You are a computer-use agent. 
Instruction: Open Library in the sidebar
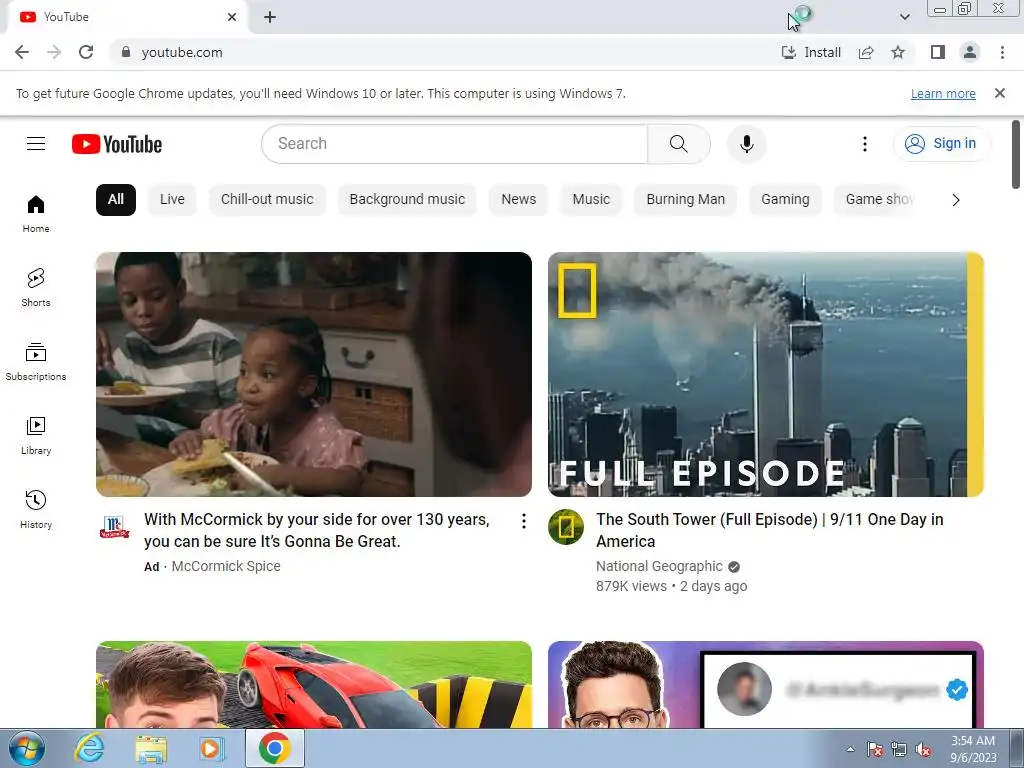click(36, 436)
